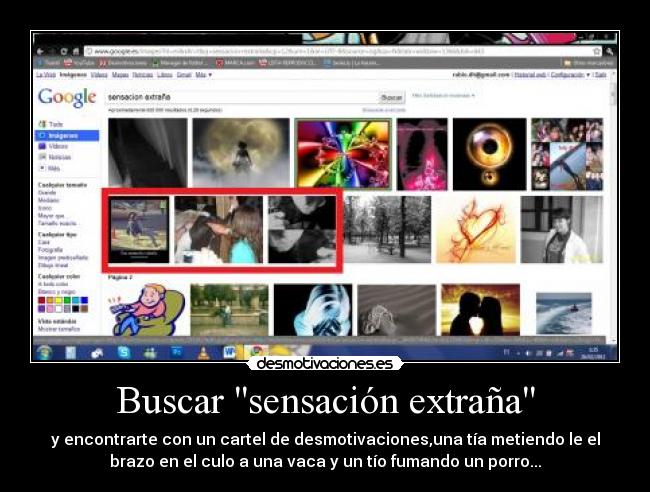Screen dimensions: 650x492
Task: Open Configuración dropdown at top right
Action: coord(570,75)
